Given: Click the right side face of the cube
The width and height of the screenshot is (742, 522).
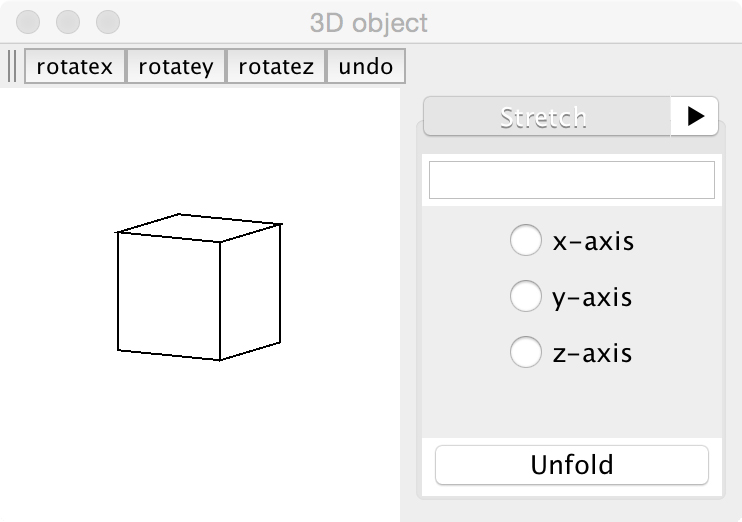Looking at the screenshot, I should 250,290.
